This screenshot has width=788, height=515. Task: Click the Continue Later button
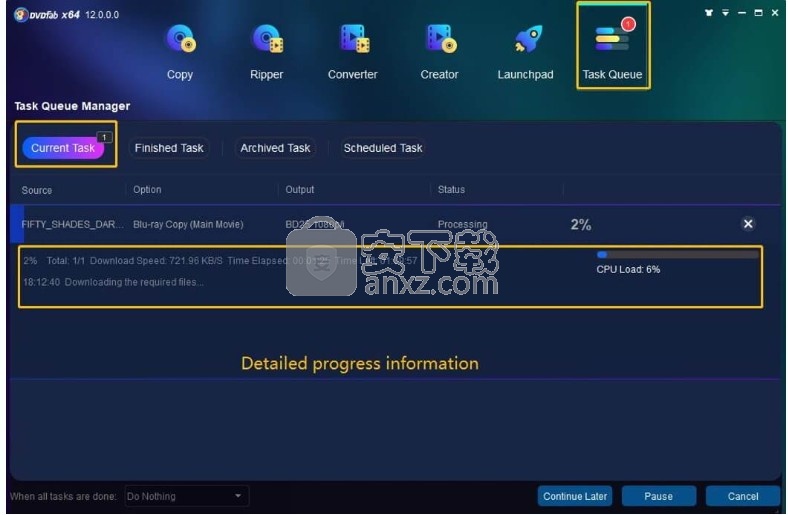coord(575,496)
